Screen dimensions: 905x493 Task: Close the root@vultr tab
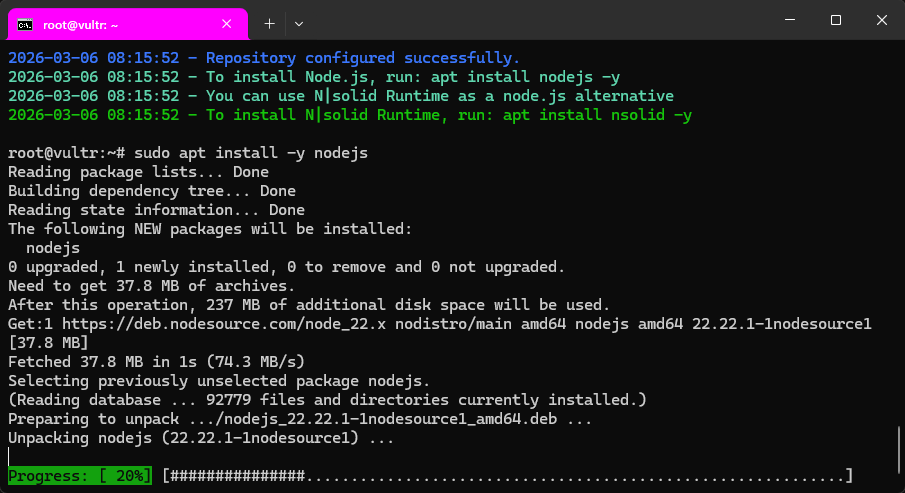(228, 22)
